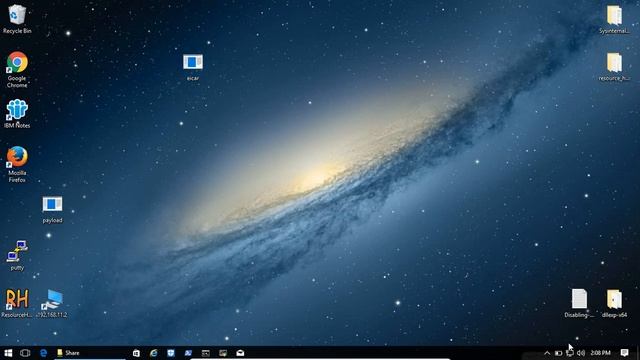640x360 pixels.
Task: Select the putty desktop icon
Action: click(17, 256)
